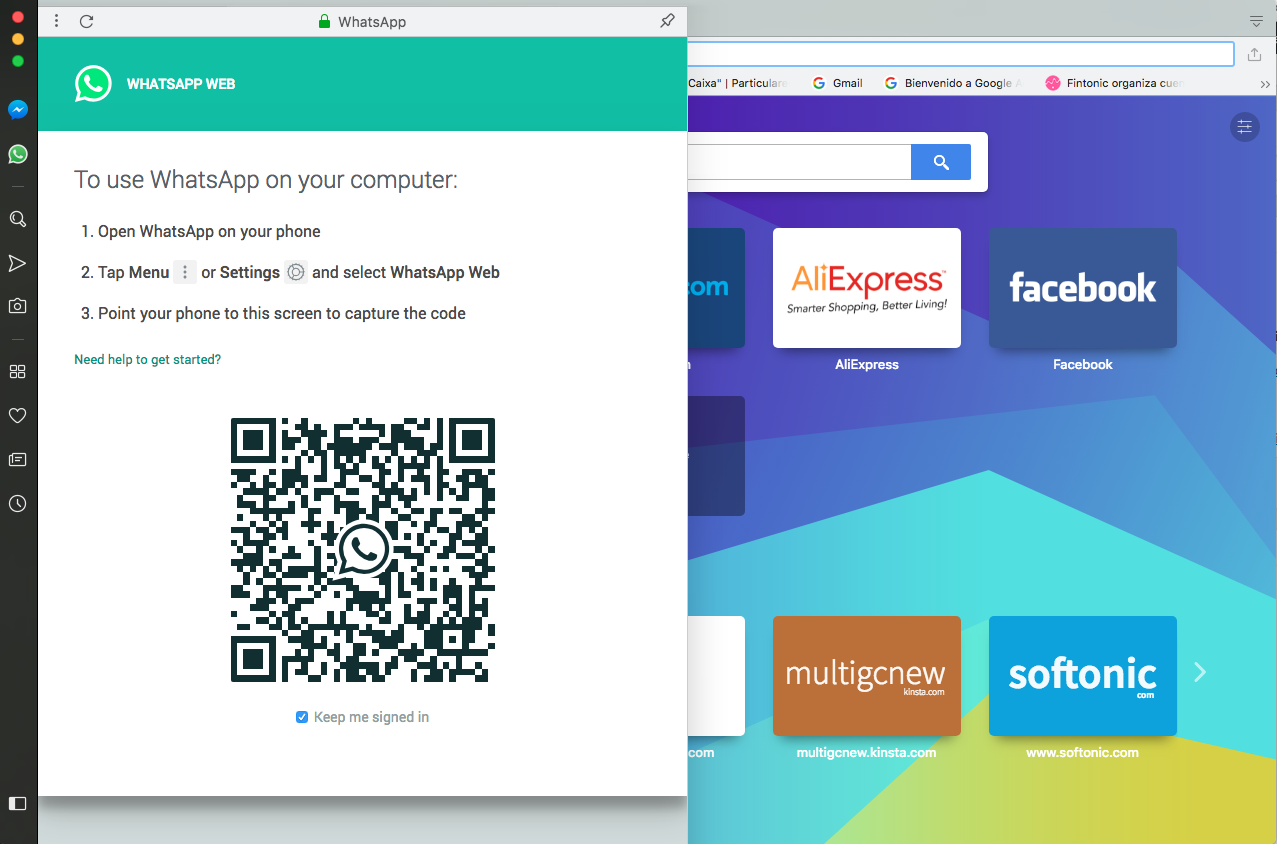Pin the WhatsApp panel

(x=667, y=21)
